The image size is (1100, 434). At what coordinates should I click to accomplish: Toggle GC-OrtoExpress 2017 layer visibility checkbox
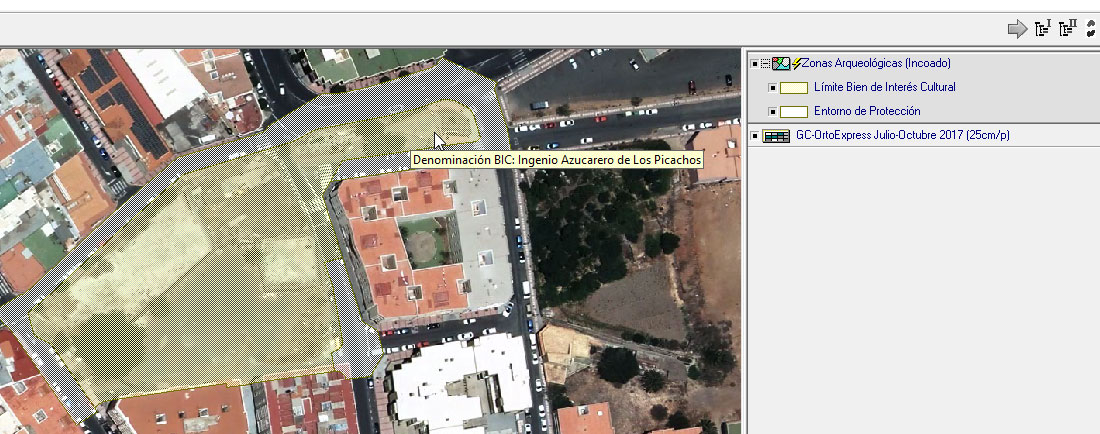click(755, 136)
